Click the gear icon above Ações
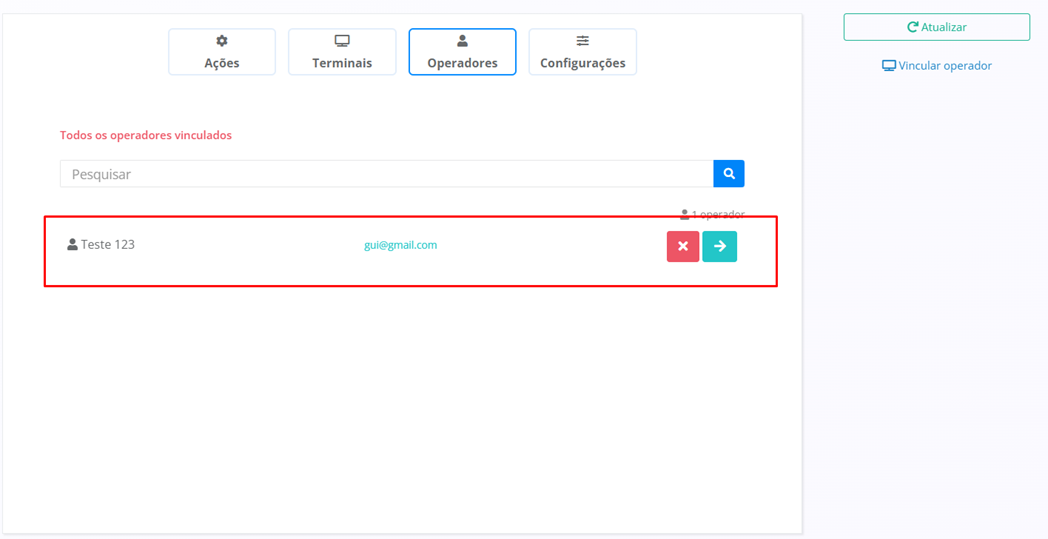Image resolution: width=1048 pixels, height=539 pixels. (222, 41)
